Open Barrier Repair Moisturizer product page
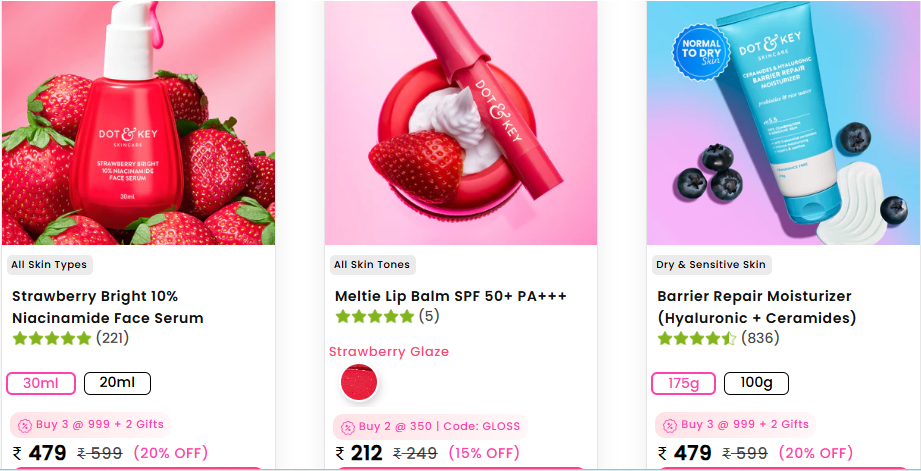The image size is (921, 471). [756, 307]
